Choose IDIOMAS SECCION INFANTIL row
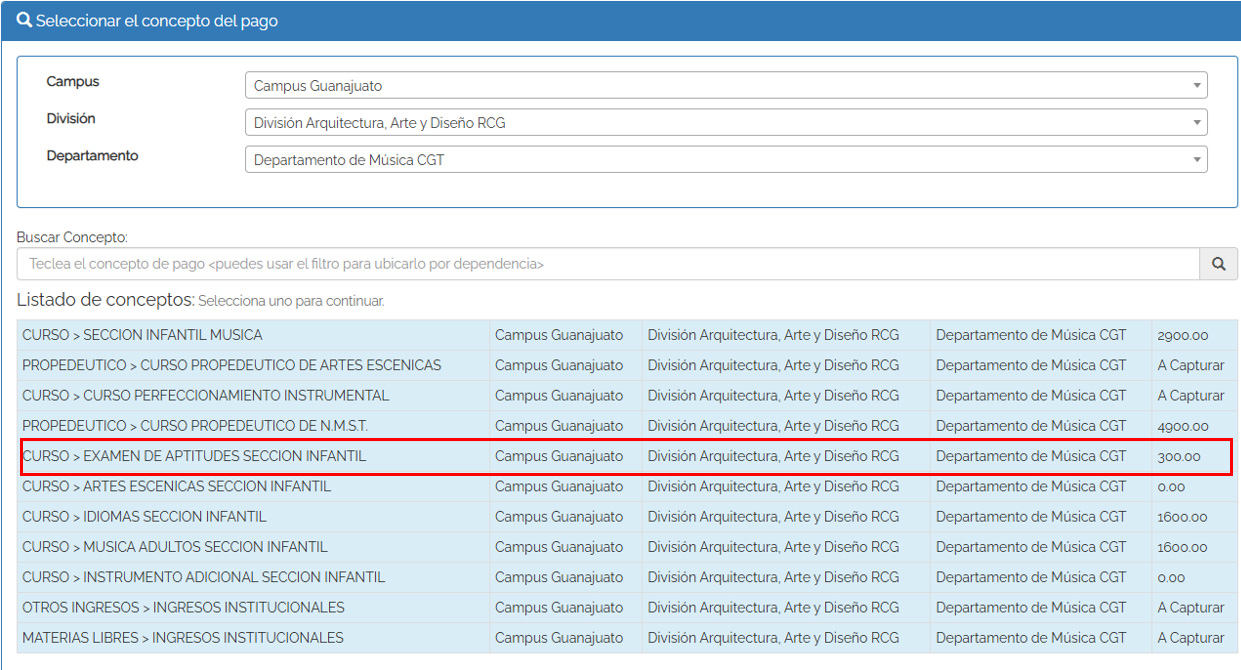The image size is (1241, 670). pyautogui.click(x=144, y=517)
